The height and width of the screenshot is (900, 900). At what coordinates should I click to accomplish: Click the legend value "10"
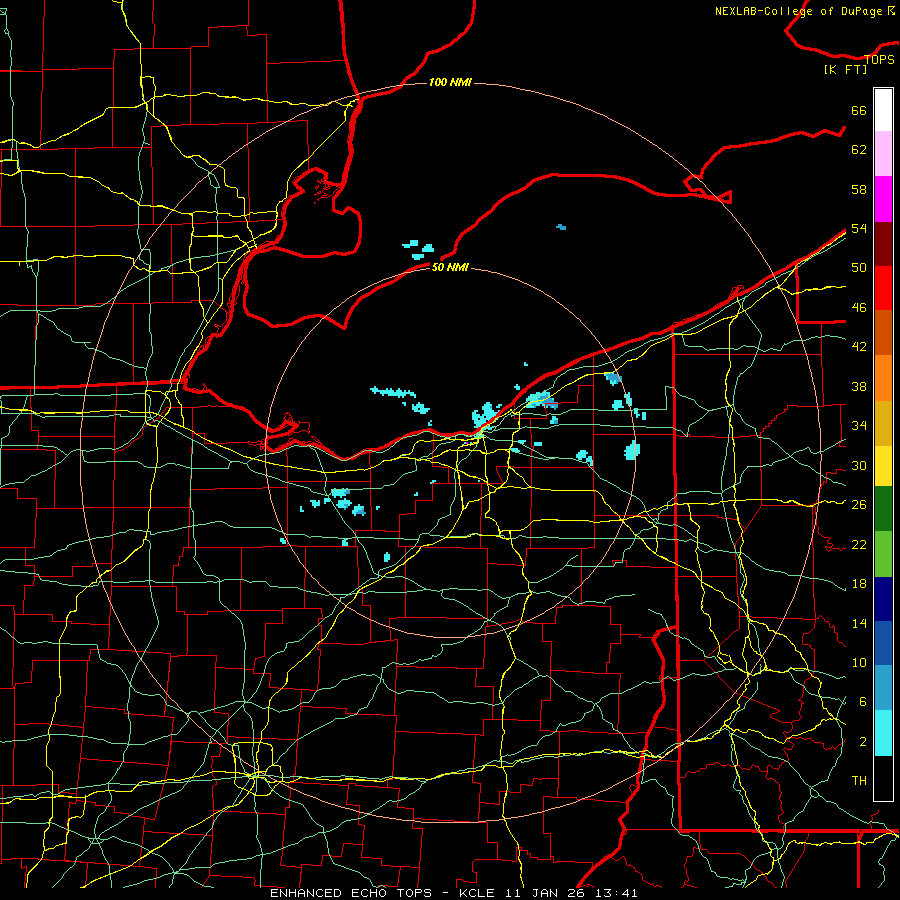click(x=859, y=662)
